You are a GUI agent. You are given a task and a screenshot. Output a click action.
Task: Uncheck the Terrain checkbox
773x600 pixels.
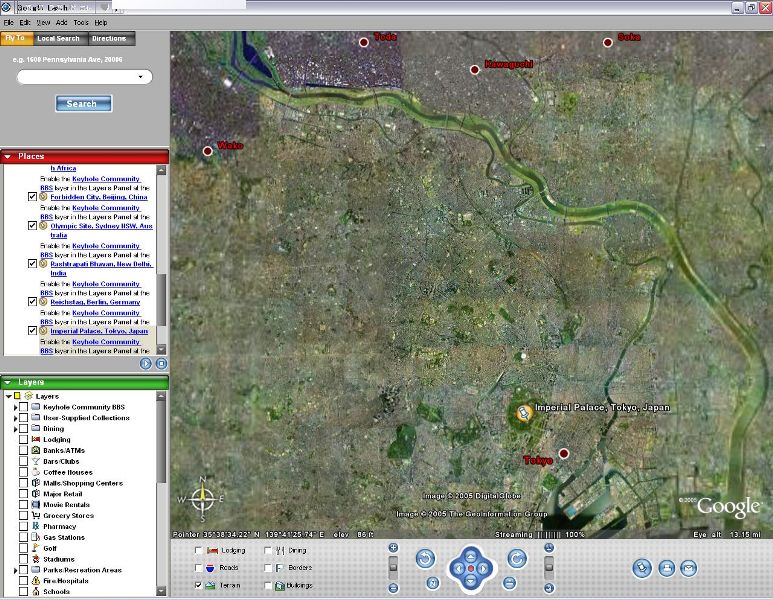[x=198, y=585]
